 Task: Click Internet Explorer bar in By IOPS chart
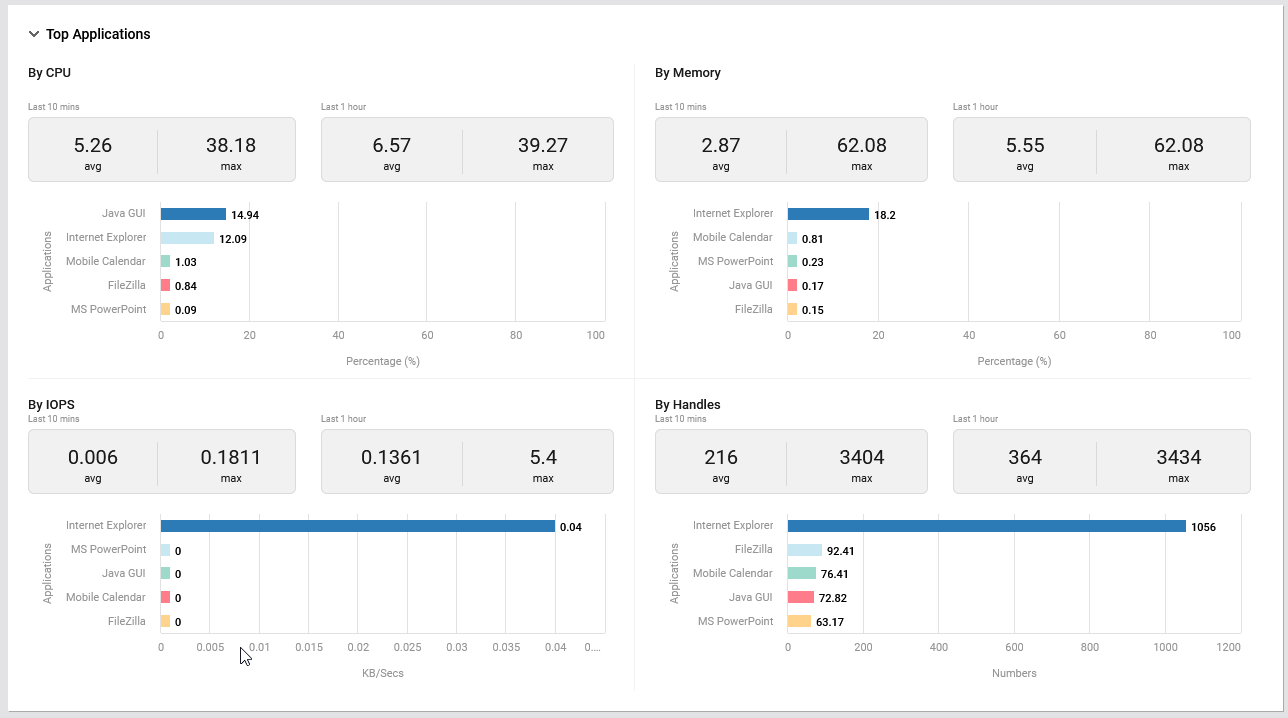[x=357, y=526]
